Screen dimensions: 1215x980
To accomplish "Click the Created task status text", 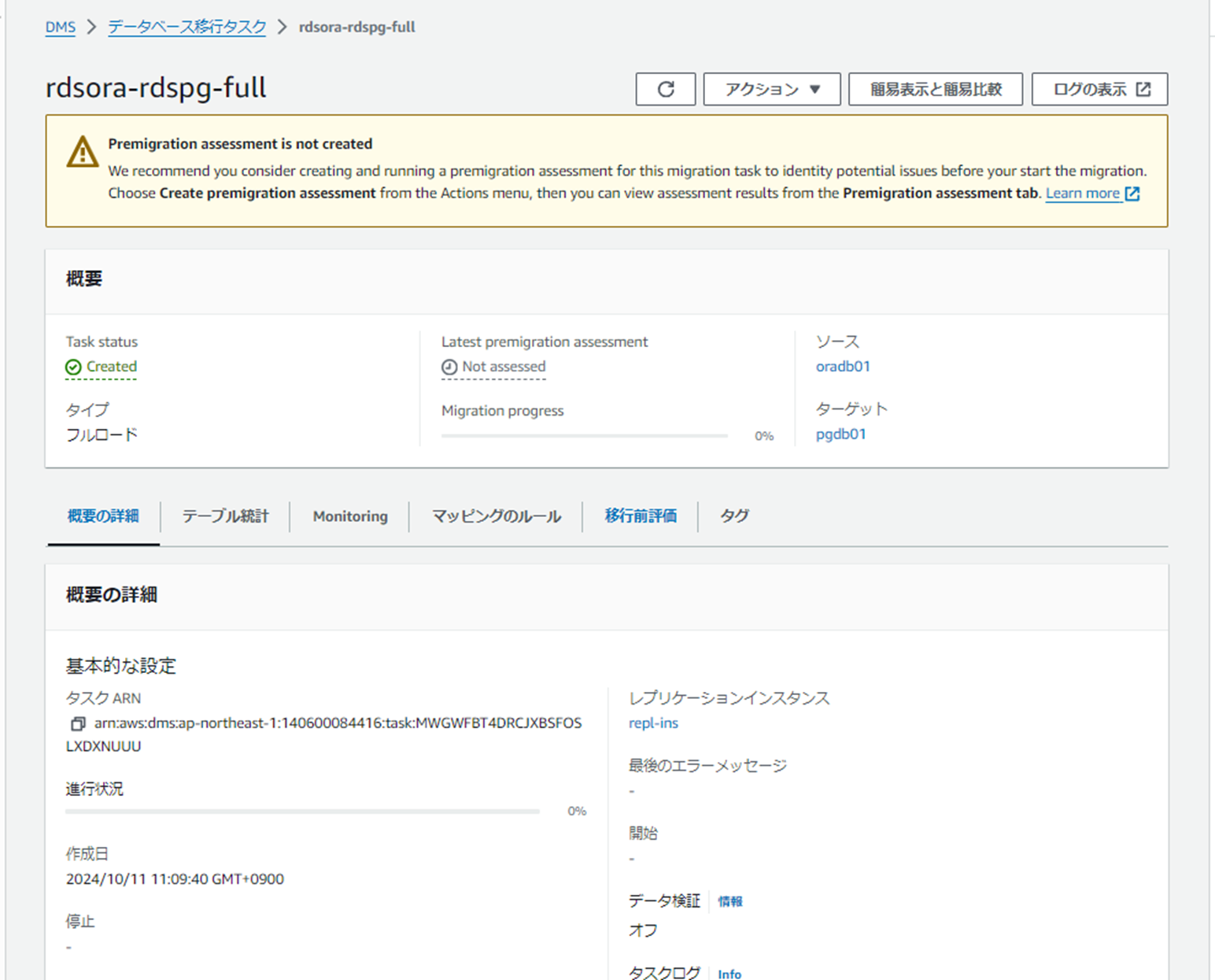I will point(112,366).
